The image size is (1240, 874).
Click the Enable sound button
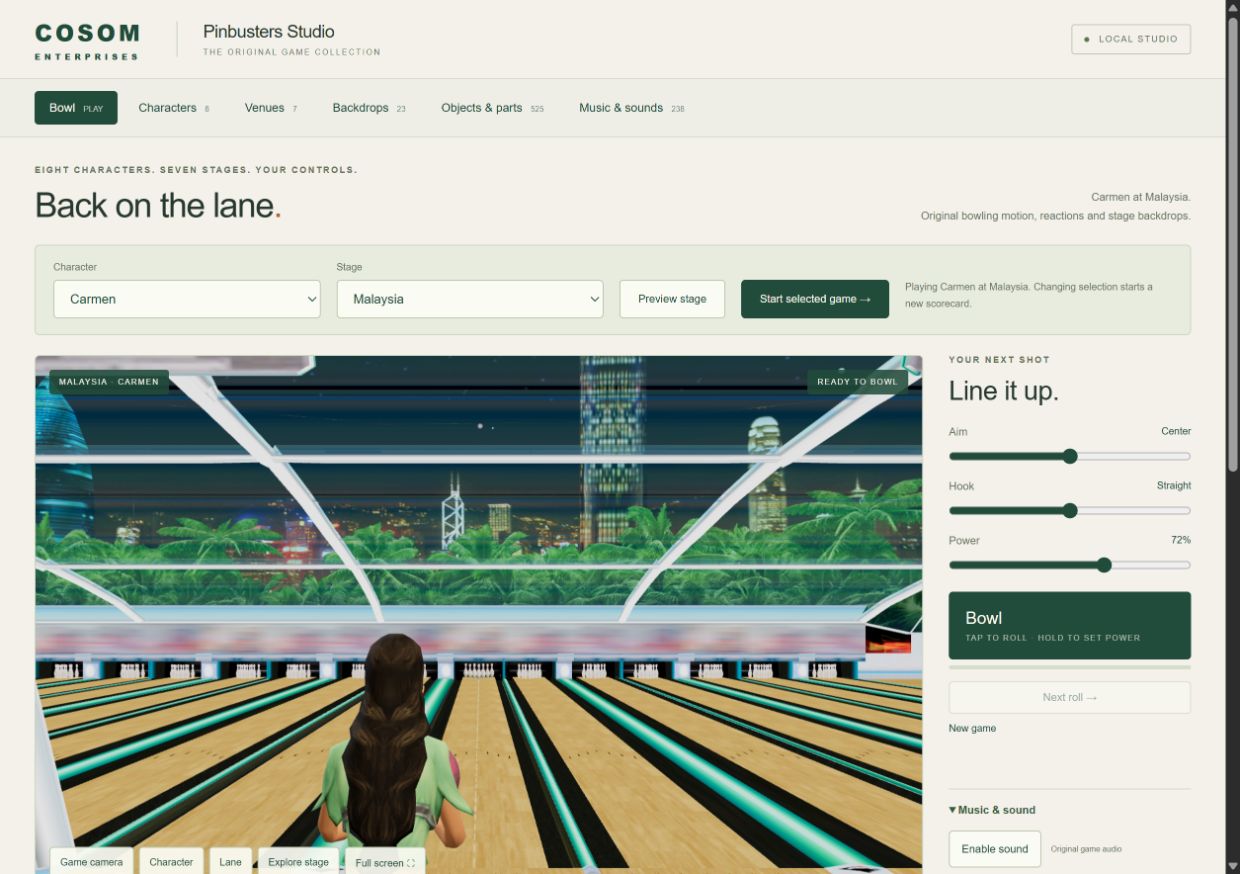pos(995,849)
